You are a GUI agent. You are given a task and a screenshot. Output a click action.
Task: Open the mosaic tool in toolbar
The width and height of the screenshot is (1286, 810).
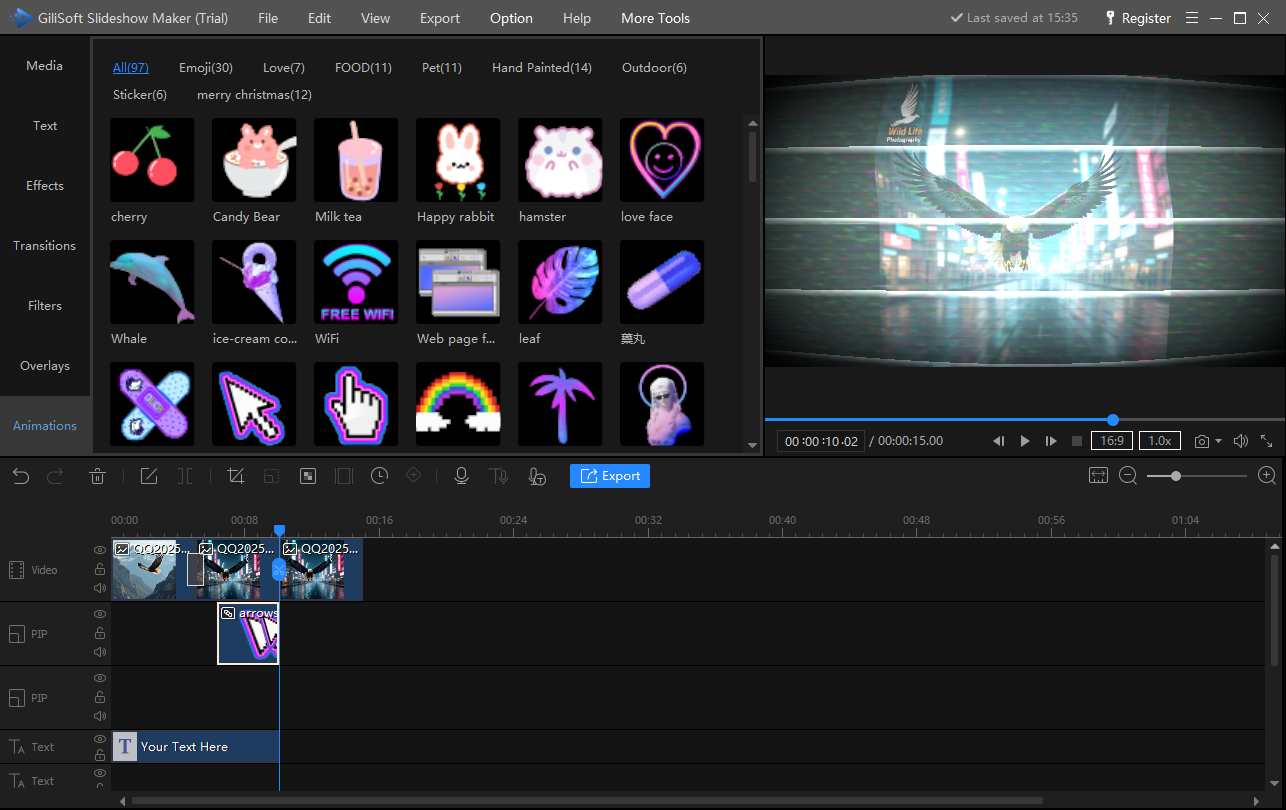pyautogui.click(x=308, y=476)
